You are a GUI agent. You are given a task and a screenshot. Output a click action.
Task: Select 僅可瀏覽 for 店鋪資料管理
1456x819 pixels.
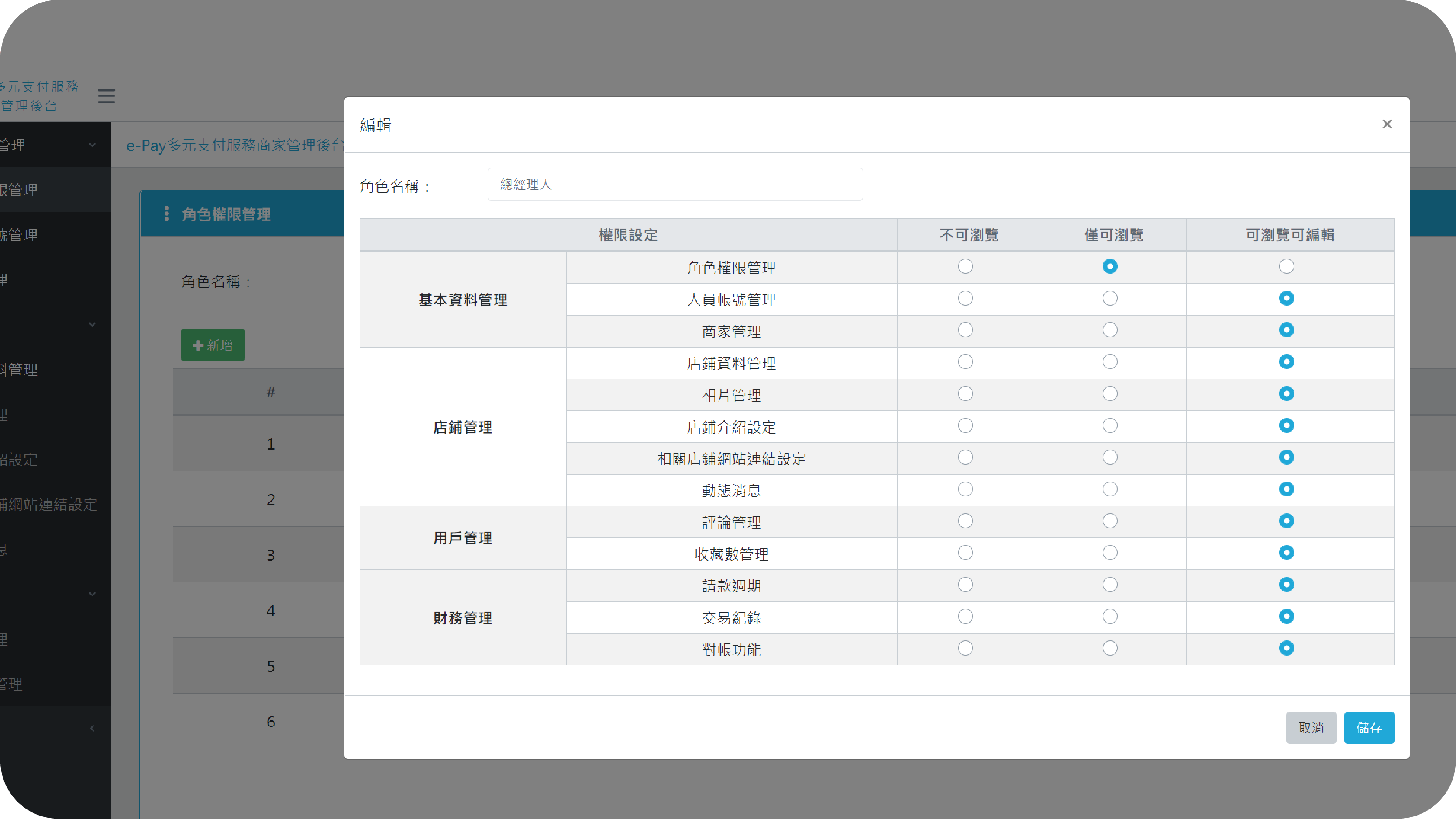pos(1109,362)
